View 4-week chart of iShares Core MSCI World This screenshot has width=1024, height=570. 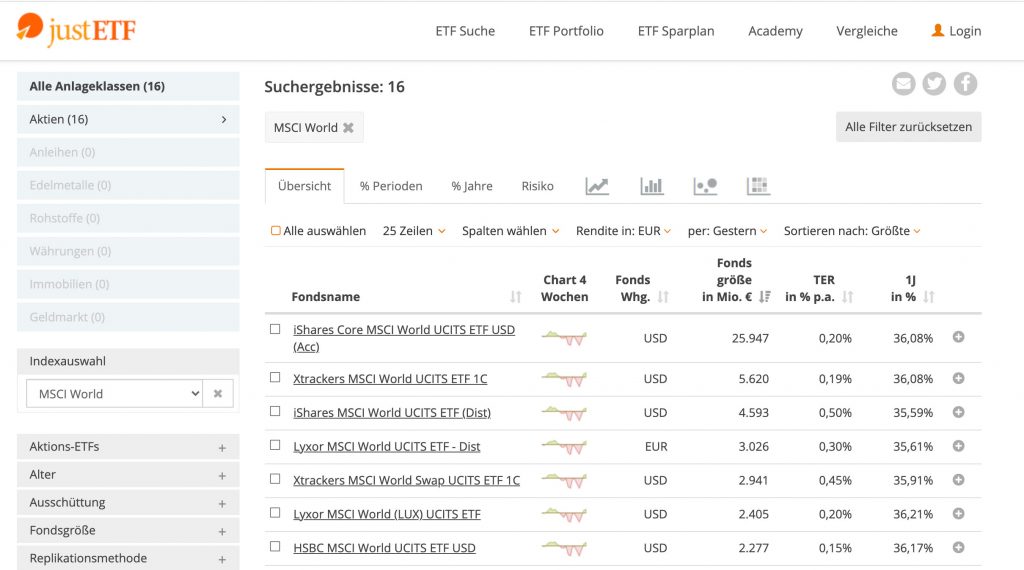pyautogui.click(x=564, y=338)
